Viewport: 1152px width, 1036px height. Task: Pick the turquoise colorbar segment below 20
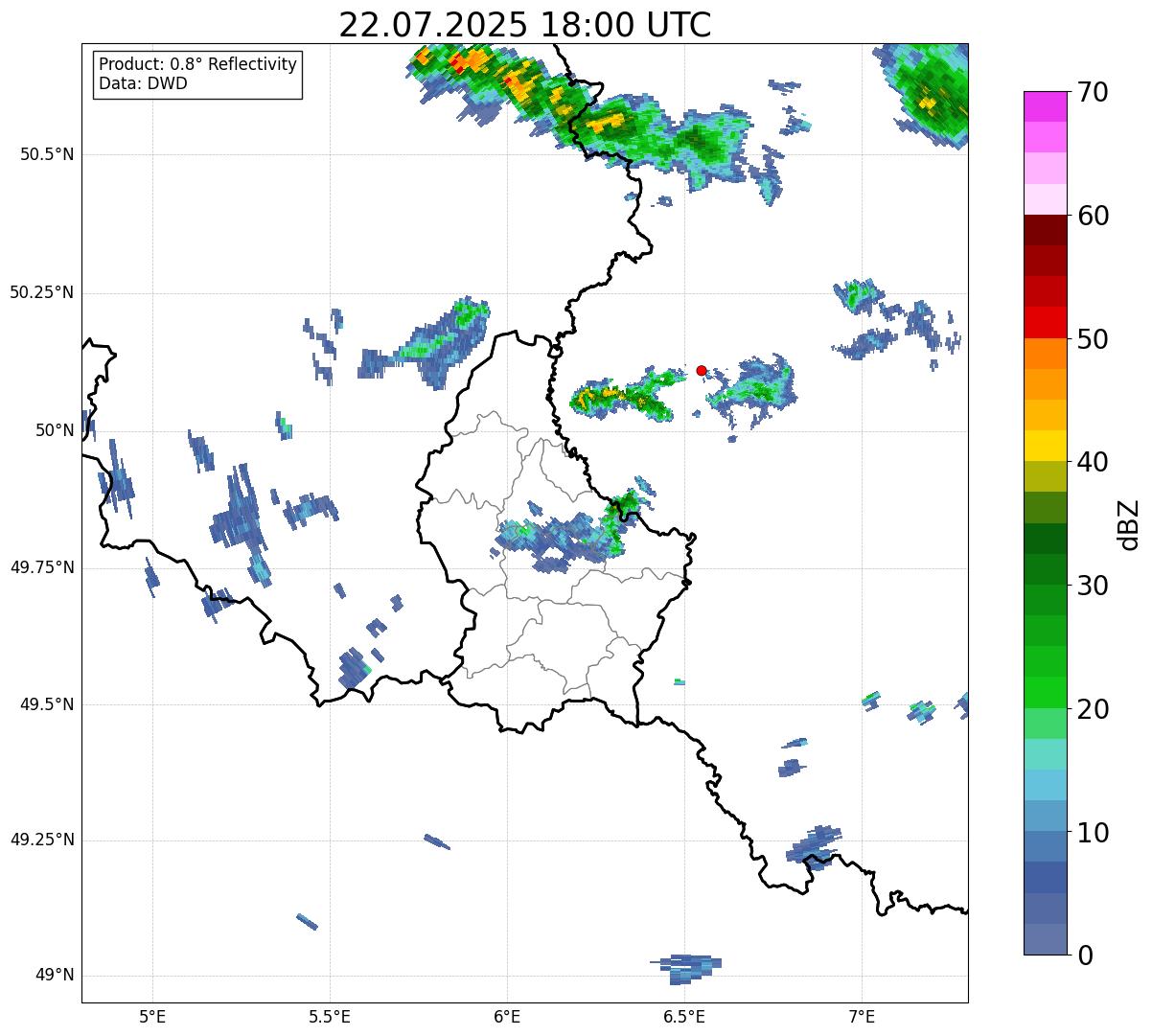point(1045,754)
